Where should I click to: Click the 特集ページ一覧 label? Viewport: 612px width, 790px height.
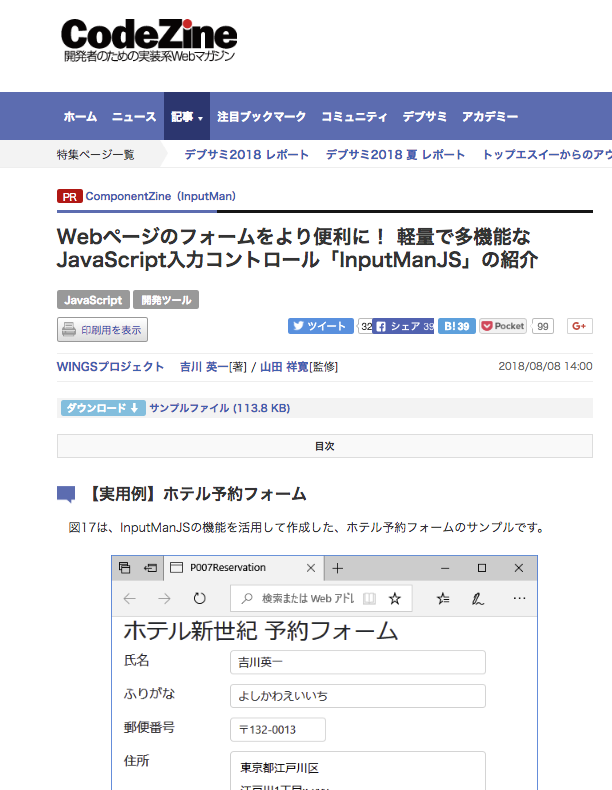95,155
